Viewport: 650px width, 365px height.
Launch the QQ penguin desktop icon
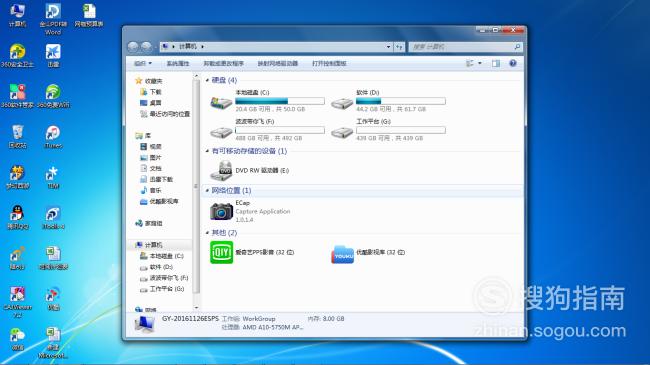(x=17, y=217)
